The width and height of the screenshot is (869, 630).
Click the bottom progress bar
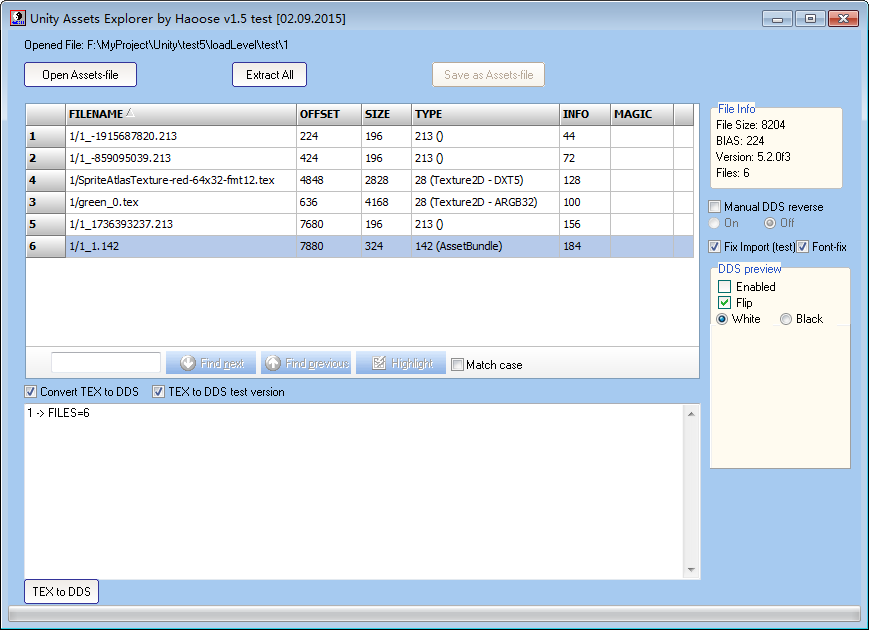click(434, 613)
